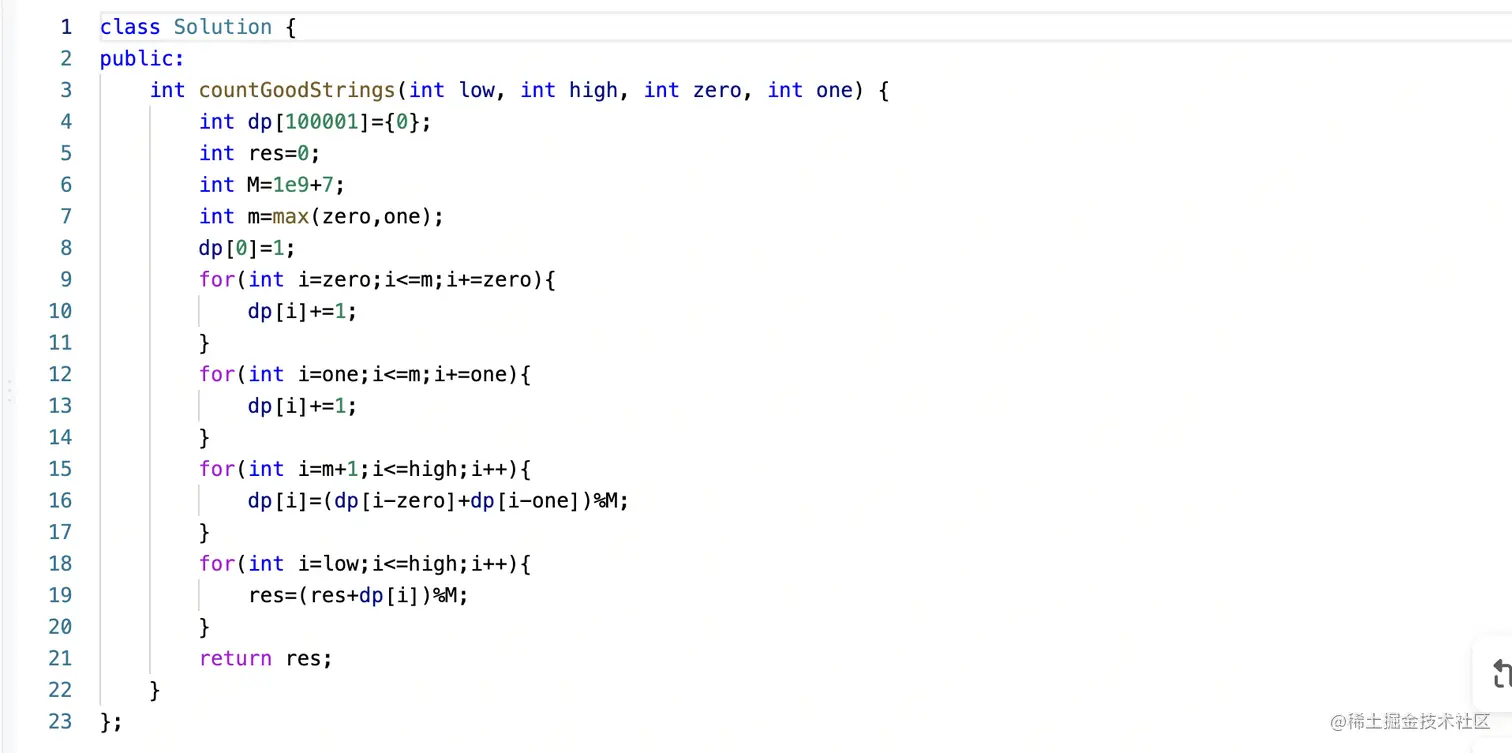Click the "int one" parameter
1512x753 pixels.
[809, 90]
